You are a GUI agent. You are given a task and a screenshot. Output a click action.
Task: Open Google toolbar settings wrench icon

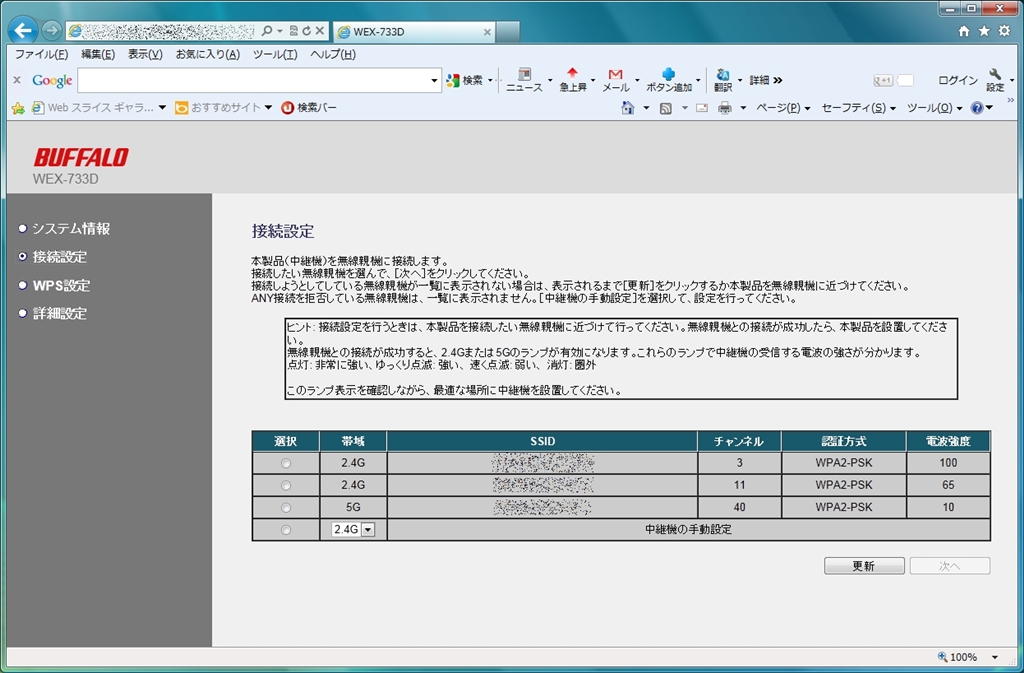(x=994, y=77)
